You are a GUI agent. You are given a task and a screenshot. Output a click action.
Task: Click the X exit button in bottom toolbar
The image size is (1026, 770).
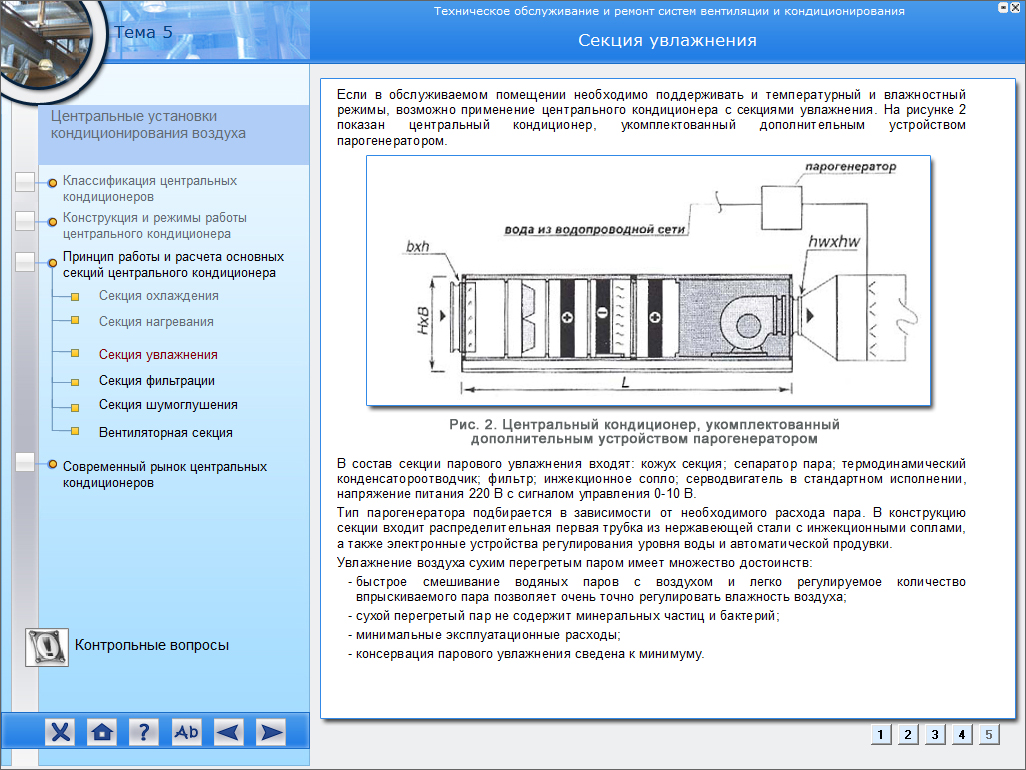pyautogui.click(x=61, y=732)
